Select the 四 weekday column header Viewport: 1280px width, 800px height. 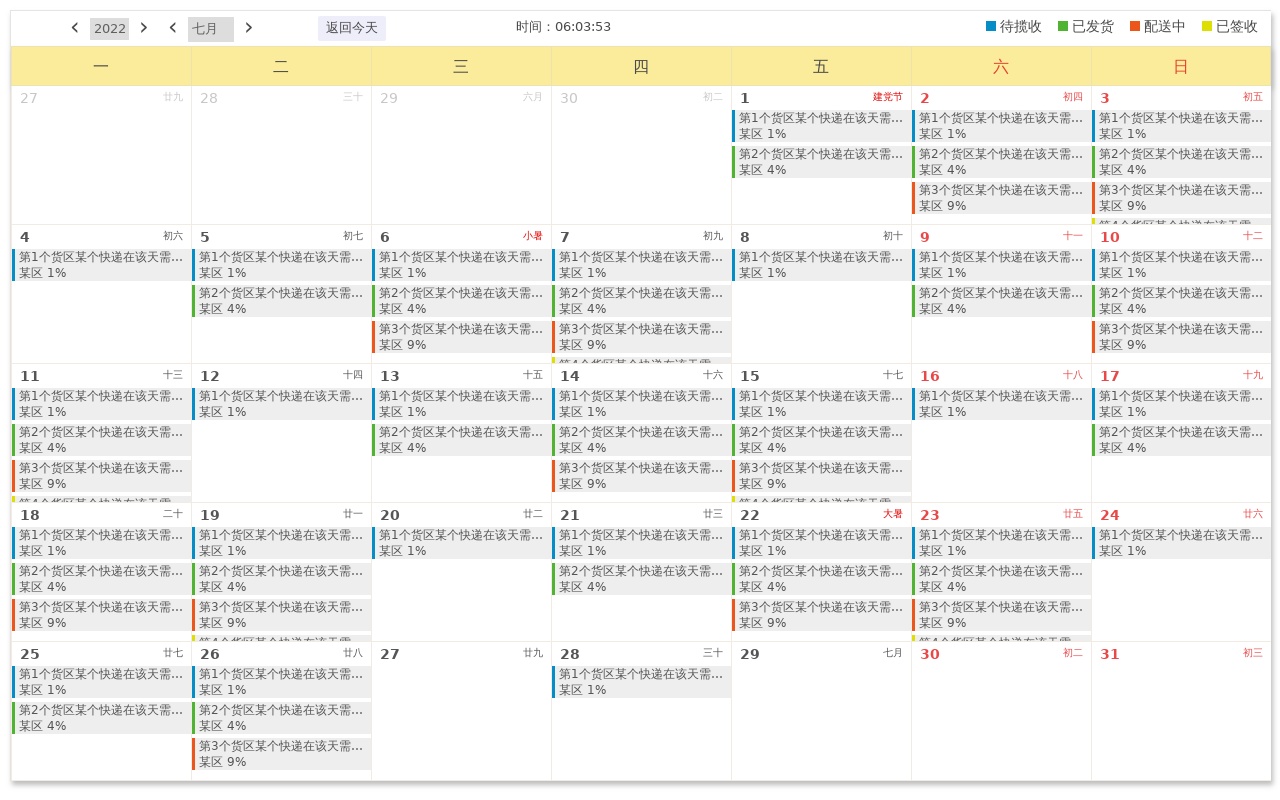click(x=641, y=66)
